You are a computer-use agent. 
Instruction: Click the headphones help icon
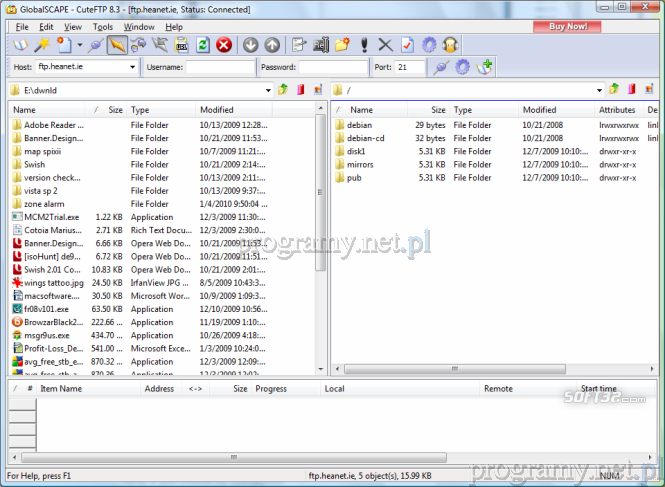coord(451,45)
